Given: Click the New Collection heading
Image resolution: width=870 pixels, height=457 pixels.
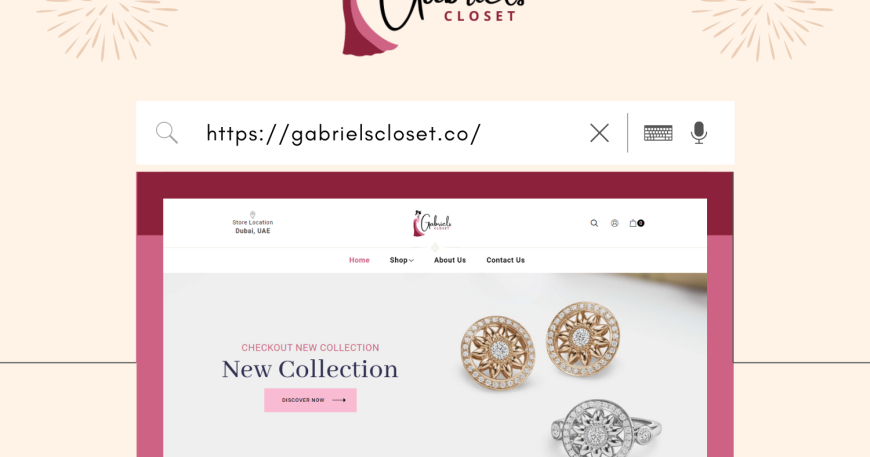Looking at the screenshot, I should click(310, 369).
